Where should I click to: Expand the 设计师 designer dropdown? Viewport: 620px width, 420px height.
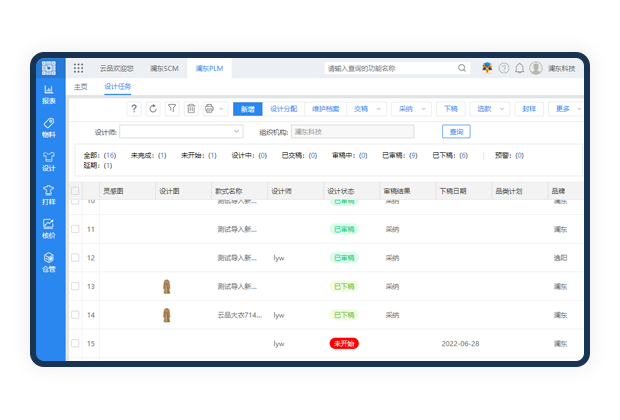pyautogui.click(x=237, y=131)
